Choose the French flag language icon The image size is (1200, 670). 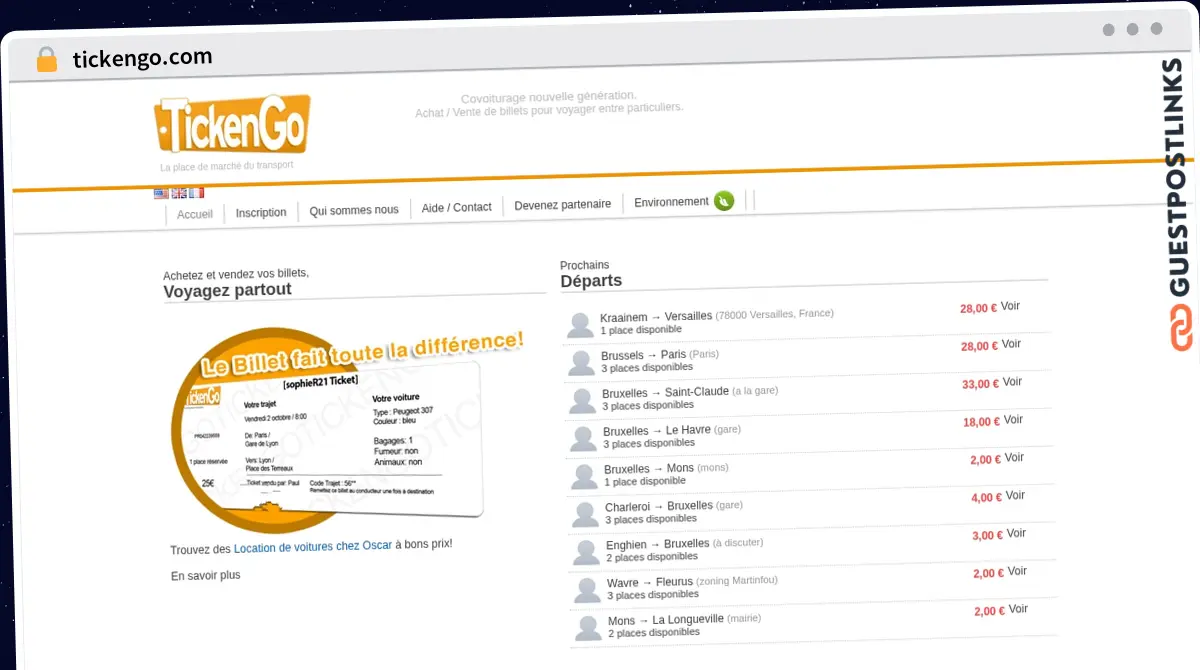(196, 193)
